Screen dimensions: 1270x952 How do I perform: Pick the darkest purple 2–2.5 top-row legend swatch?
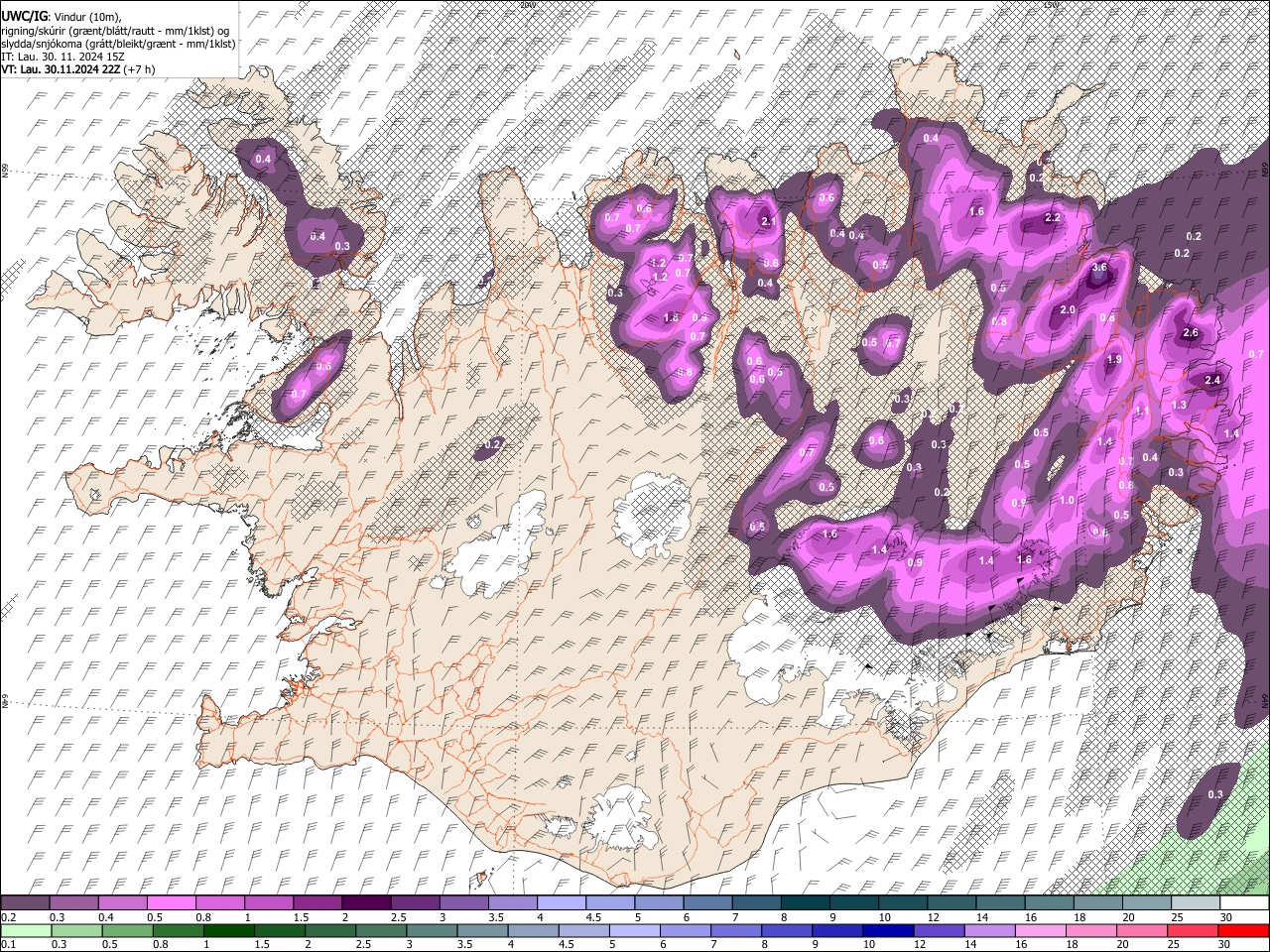pyautogui.click(x=369, y=903)
